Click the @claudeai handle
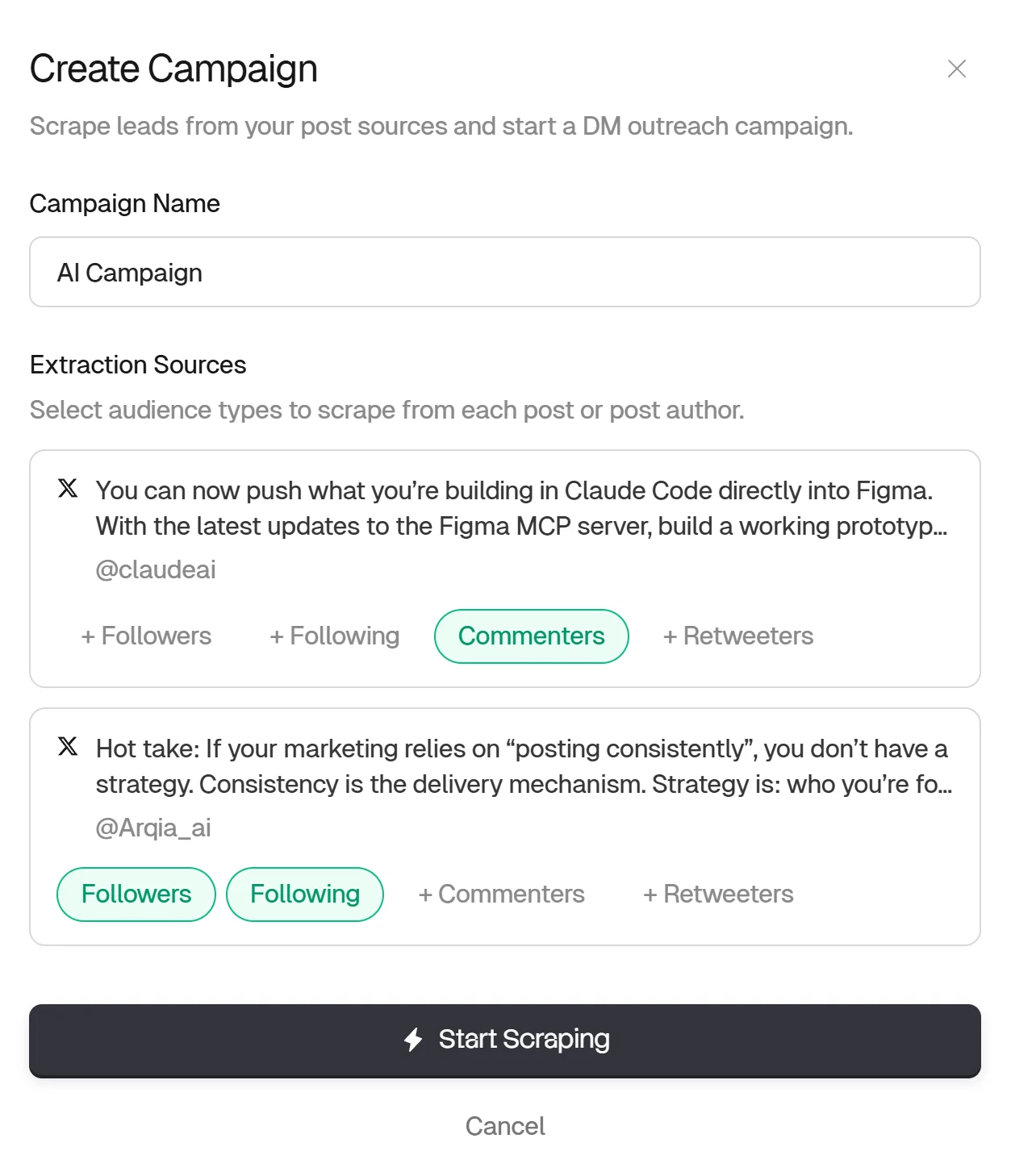This screenshot has height=1176, width=1011. (156, 569)
